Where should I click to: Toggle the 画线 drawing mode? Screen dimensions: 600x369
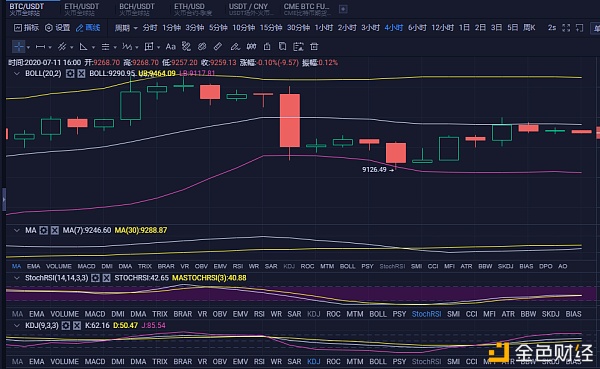(88, 28)
